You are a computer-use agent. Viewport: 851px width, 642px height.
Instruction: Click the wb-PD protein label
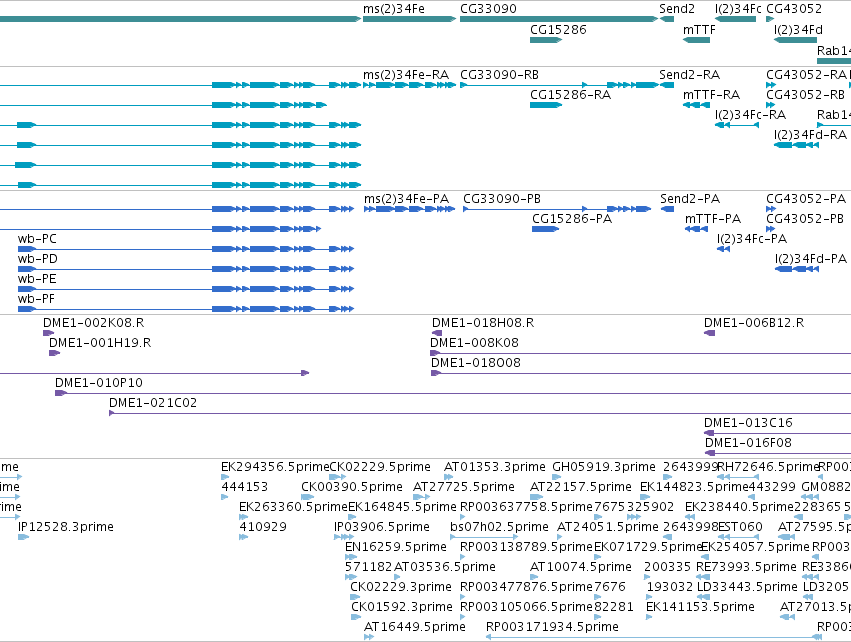pyautogui.click(x=37, y=259)
